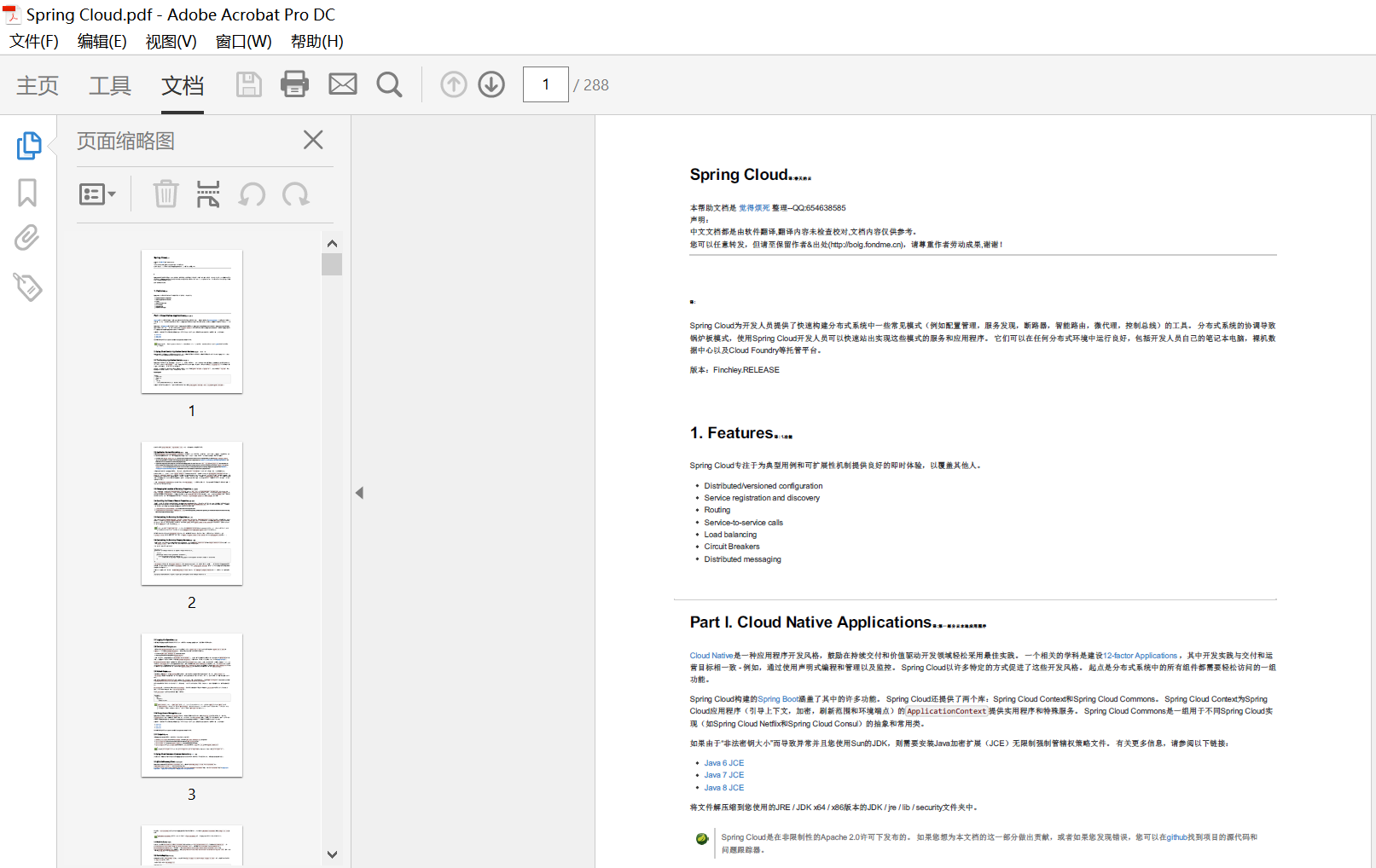Screen dimensions: 1376x868
Task: Select page 3 thumbnail
Action: tap(192, 705)
